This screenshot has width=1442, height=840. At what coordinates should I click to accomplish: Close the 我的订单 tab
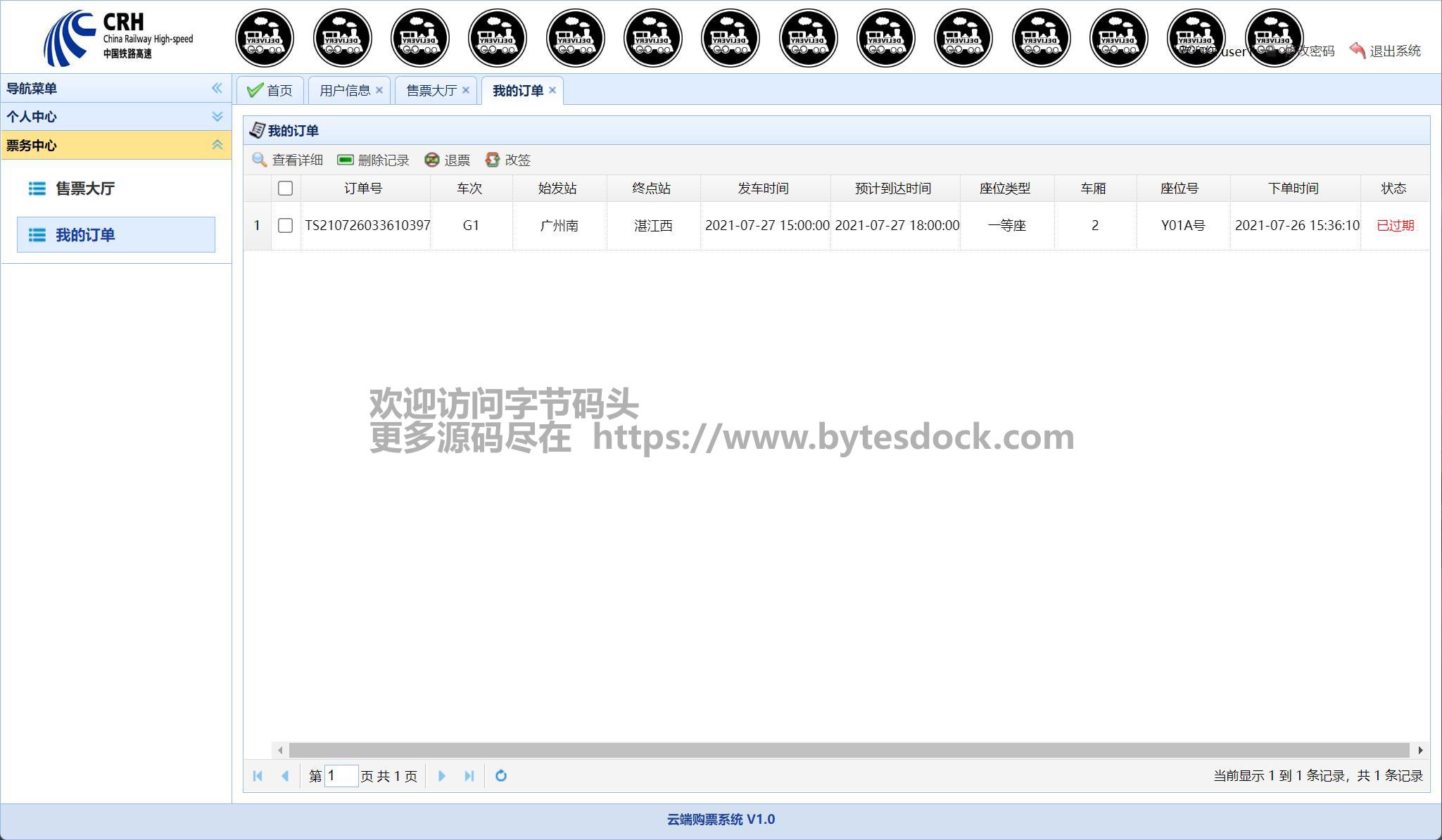click(x=552, y=90)
